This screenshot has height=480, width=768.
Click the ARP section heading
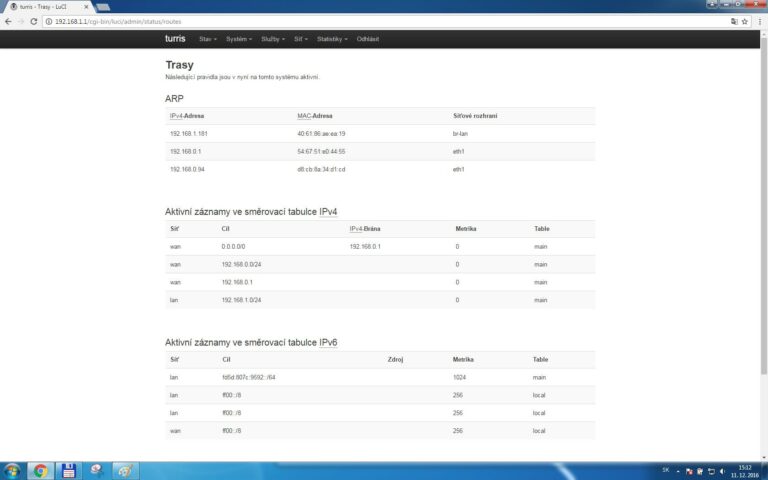(x=174, y=98)
